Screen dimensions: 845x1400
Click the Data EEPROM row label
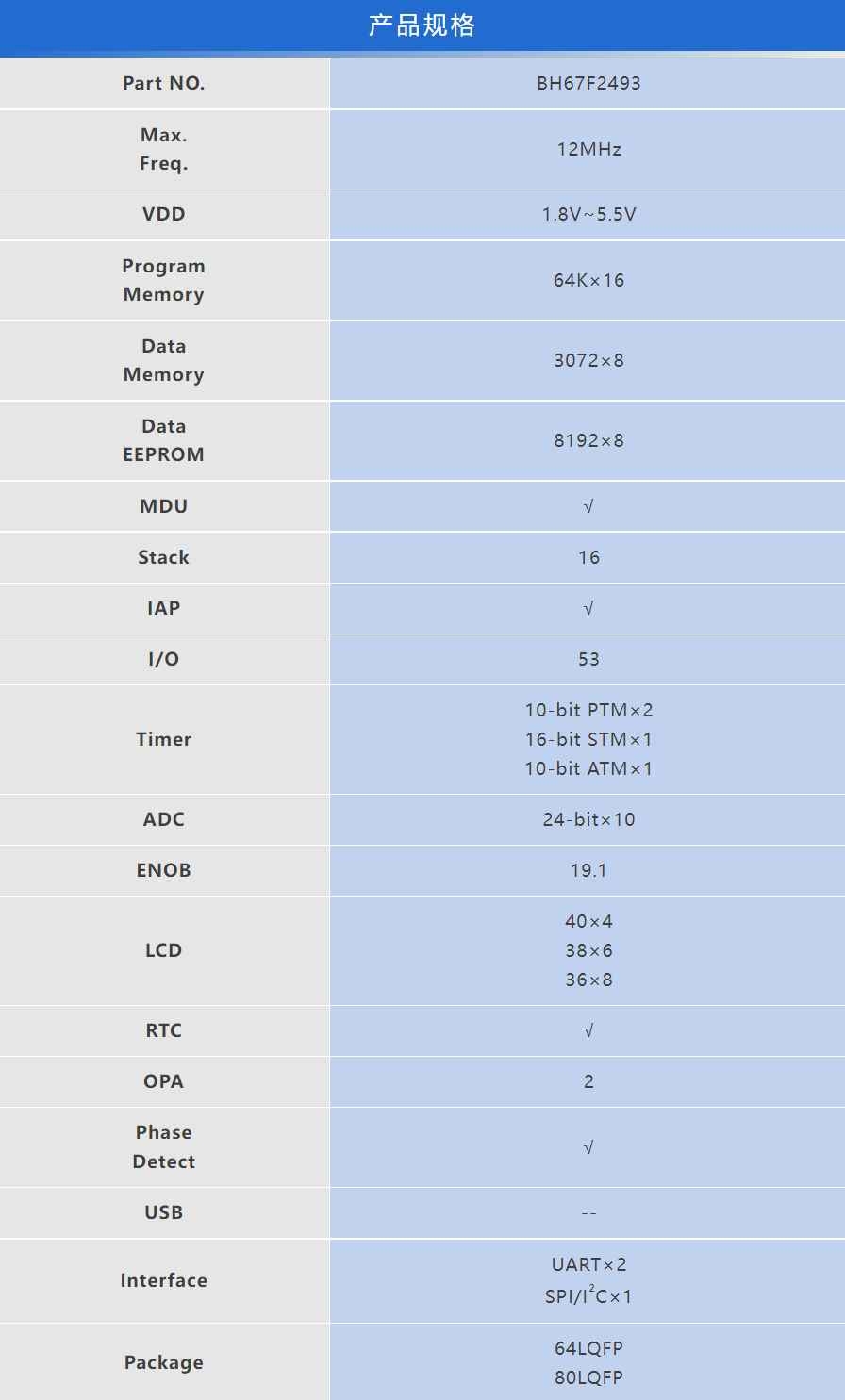coord(163,440)
